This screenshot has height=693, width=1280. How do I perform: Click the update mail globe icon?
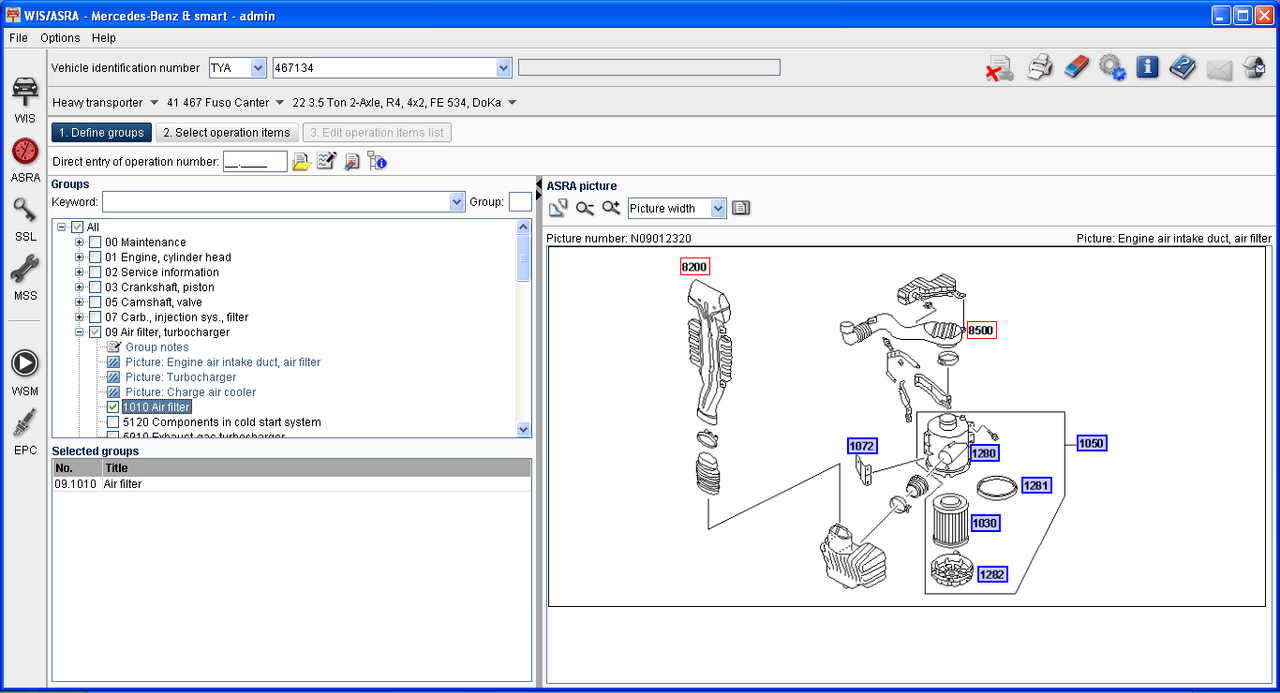[x=1254, y=68]
